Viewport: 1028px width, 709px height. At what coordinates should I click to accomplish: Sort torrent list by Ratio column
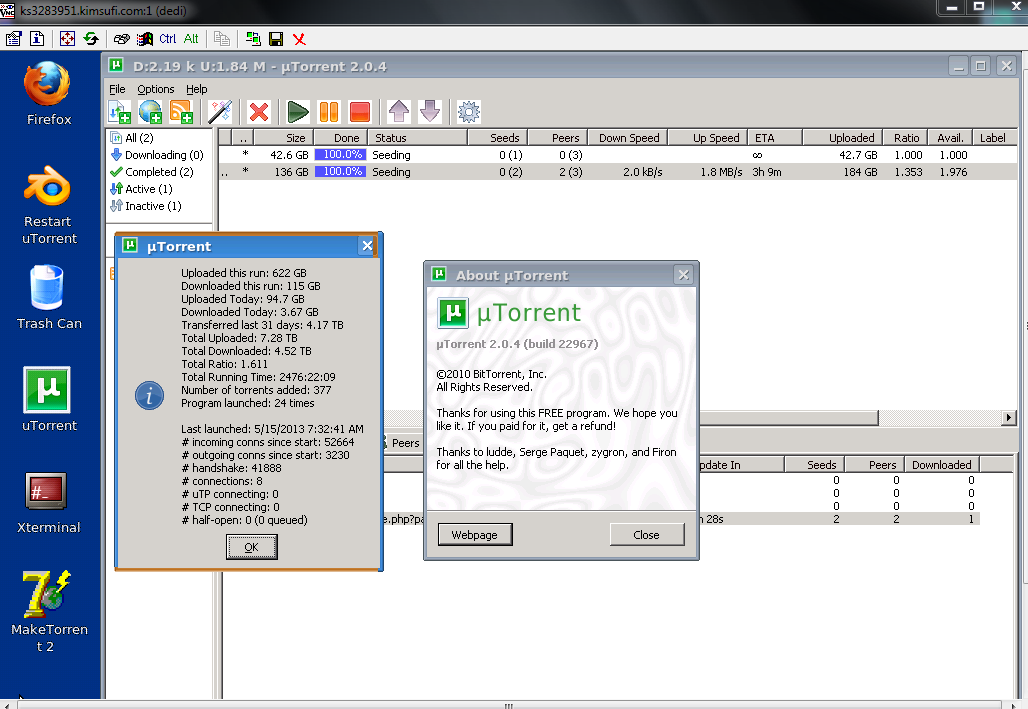[x=905, y=138]
